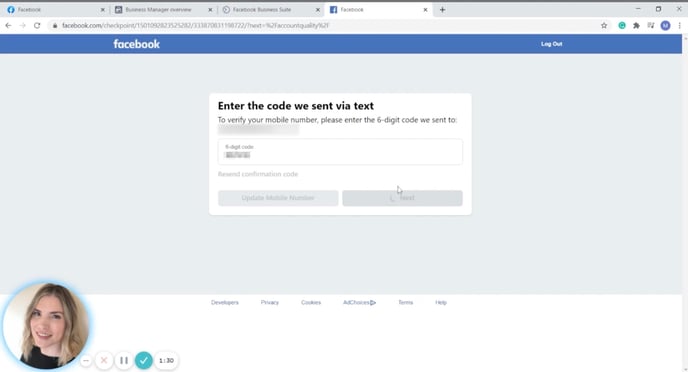Pause the screen recording
688x372 pixels.
(124, 361)
